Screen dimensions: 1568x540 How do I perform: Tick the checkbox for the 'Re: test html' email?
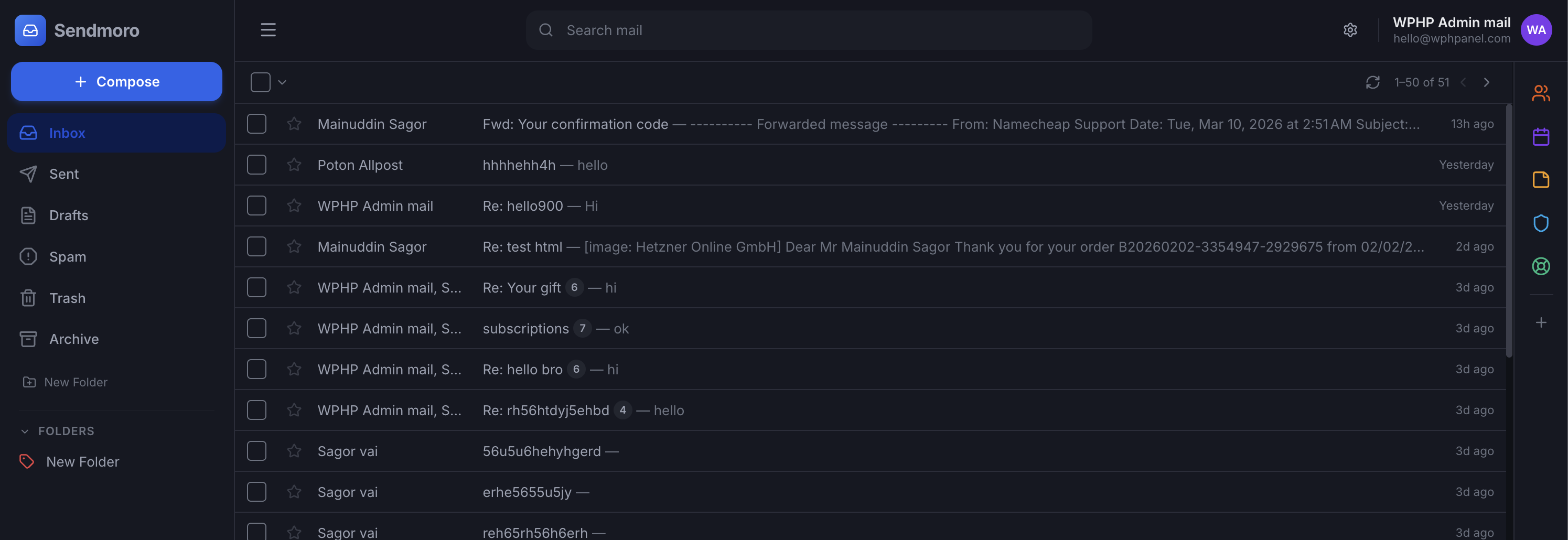[x=256, y=246]
